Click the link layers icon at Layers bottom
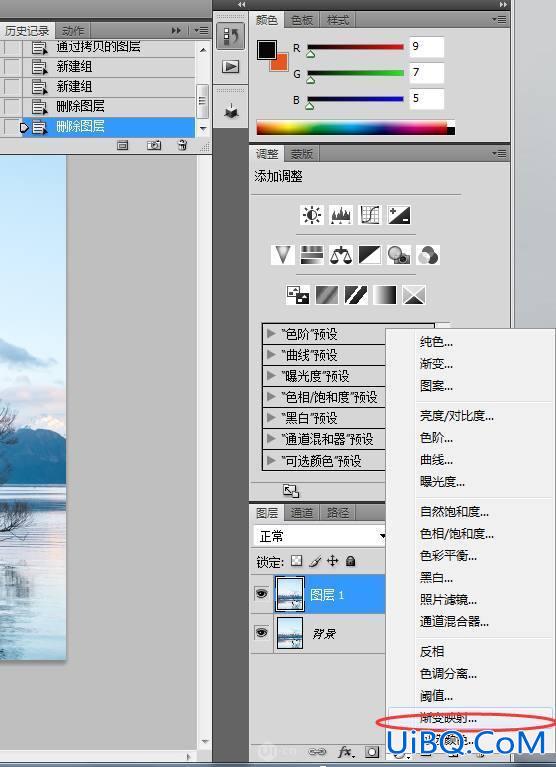This screenshot has height=767, width=556. coord(317,751)
